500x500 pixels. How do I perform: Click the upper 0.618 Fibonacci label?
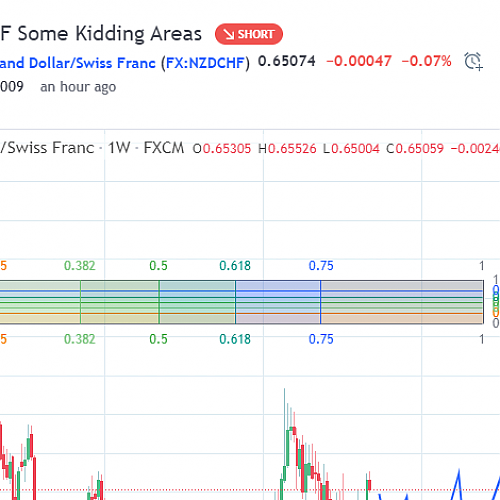(235, 266)
